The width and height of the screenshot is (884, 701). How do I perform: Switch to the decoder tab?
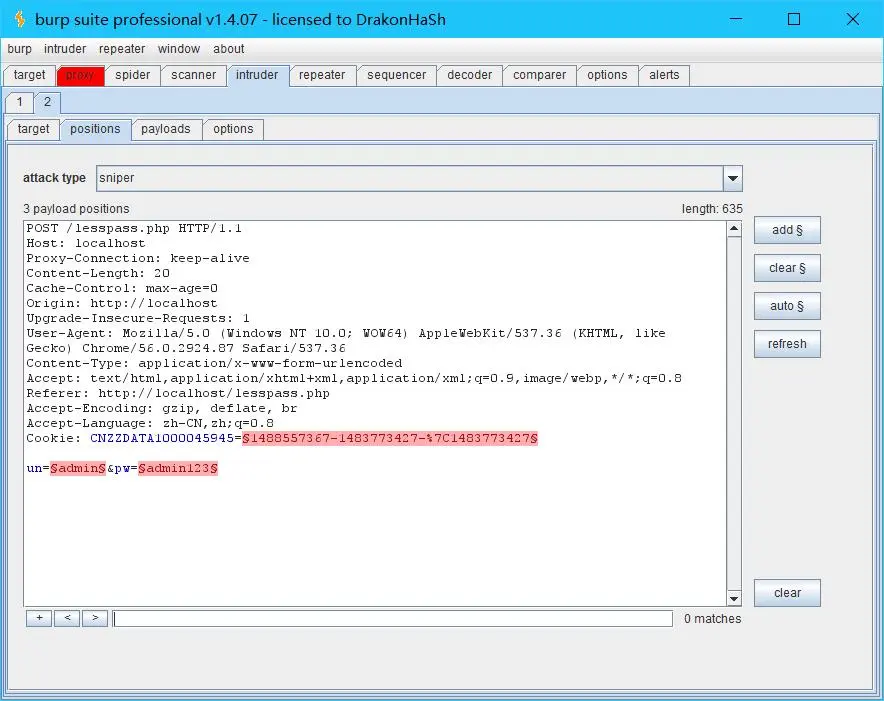click(x=469, y=75)
